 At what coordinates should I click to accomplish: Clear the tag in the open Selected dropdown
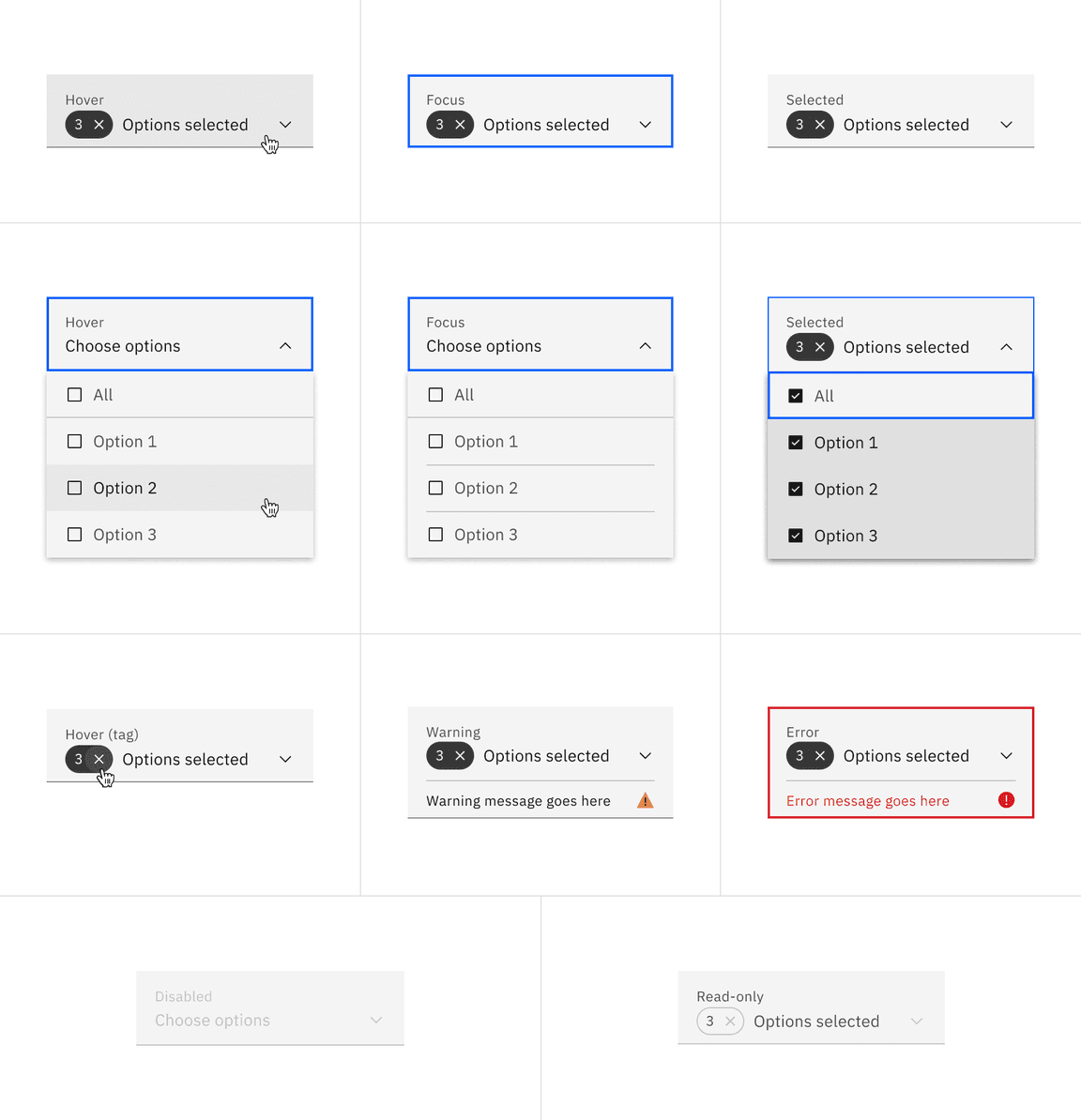tap(820, 347)
